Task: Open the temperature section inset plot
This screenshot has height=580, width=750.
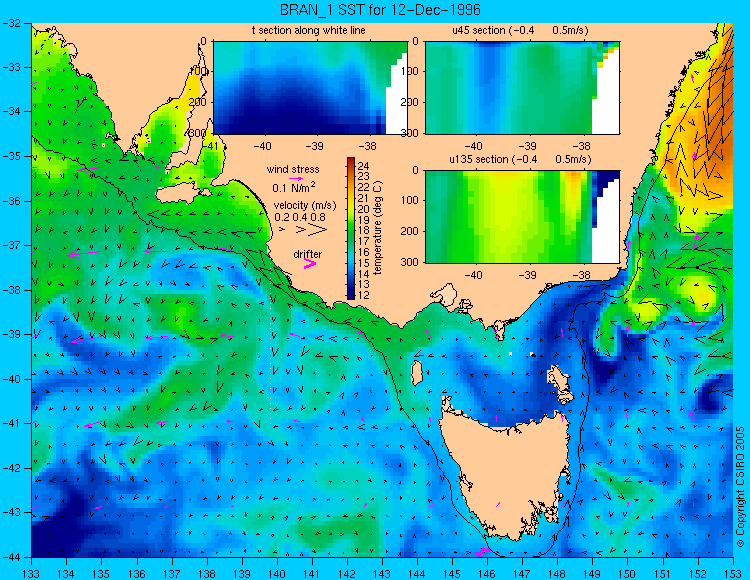Action: pyautogui.click(x=310, y=88)
